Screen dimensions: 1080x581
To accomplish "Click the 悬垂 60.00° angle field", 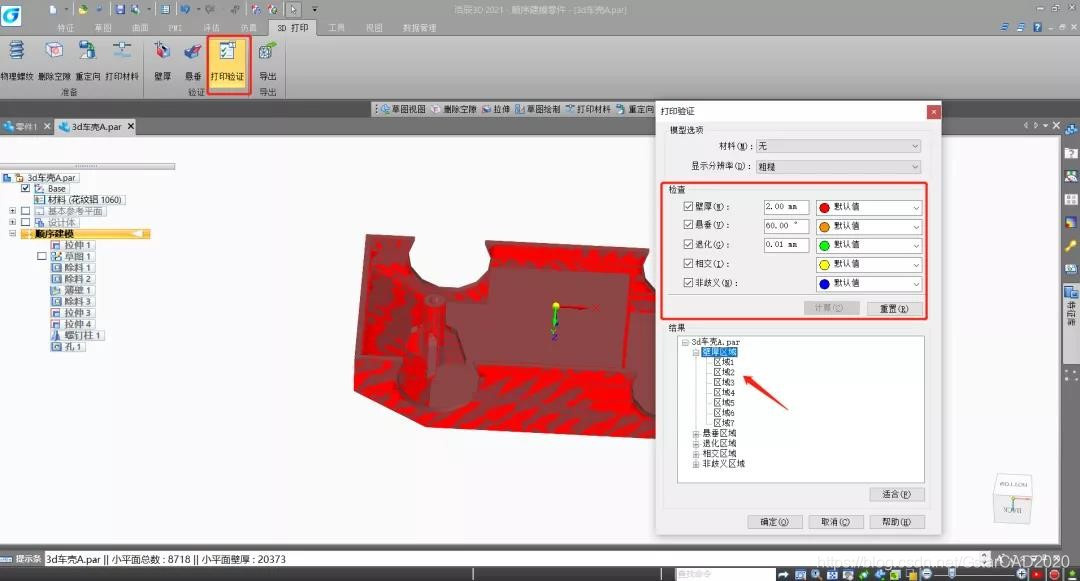I will point(786,226).
